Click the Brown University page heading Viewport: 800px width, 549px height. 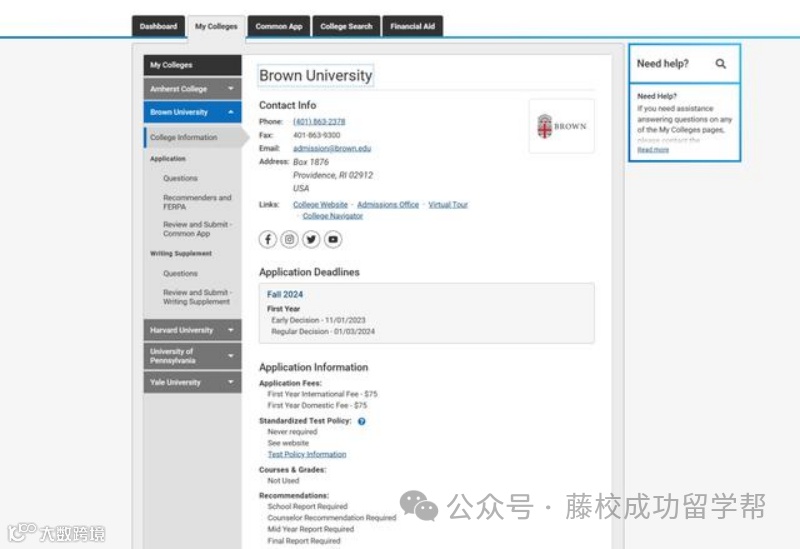pyautogui.click(x=316, y=76)
